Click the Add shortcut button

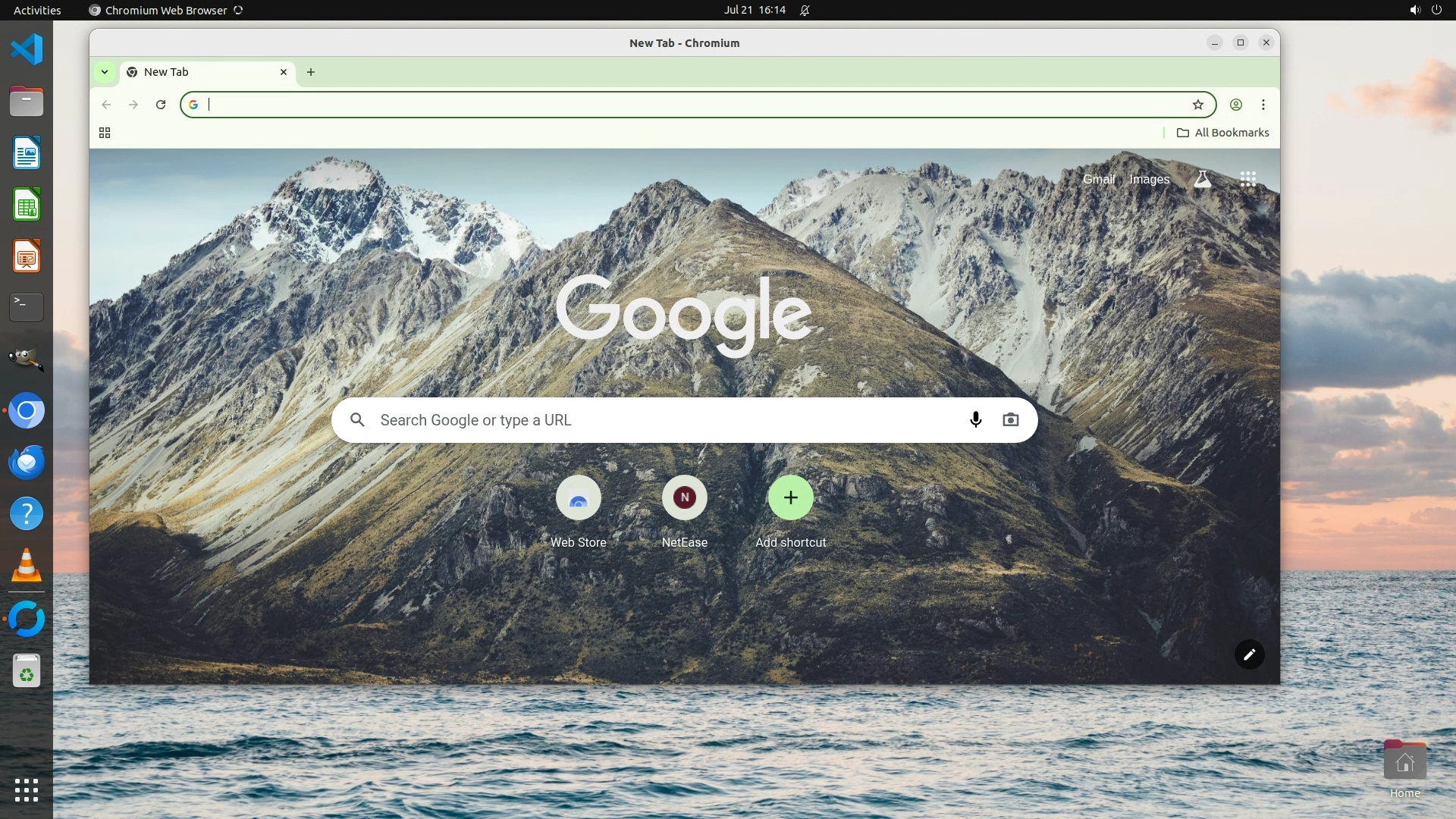pyautogui.click(x=790, y=498)
